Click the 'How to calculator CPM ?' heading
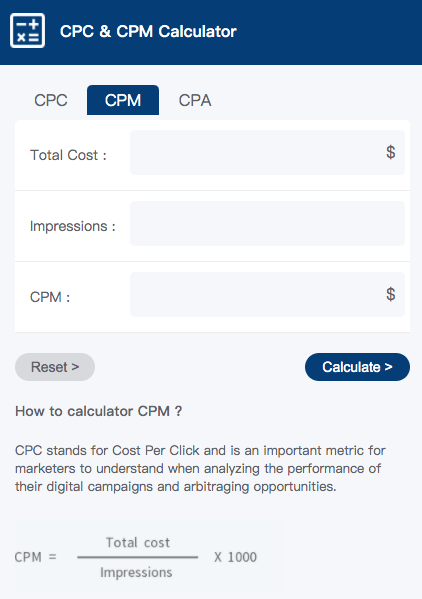The image size is (422, 599). (x=99, y=411)
